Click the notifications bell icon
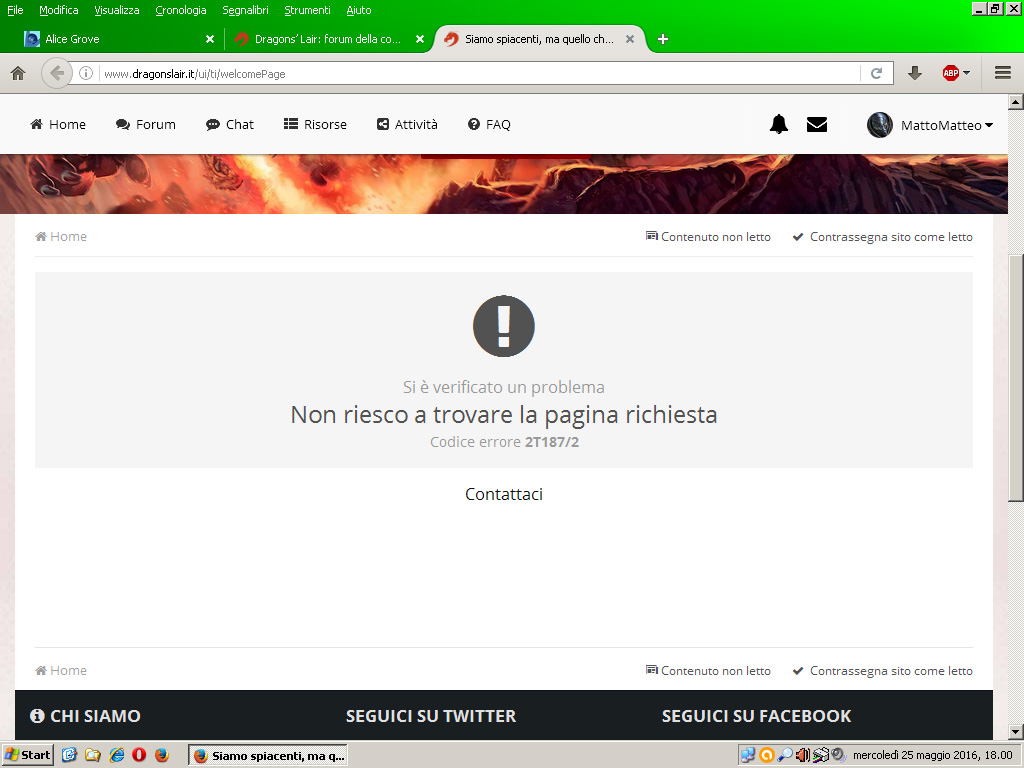Screen dimensions: 1024x768 [x=778, y=124]
